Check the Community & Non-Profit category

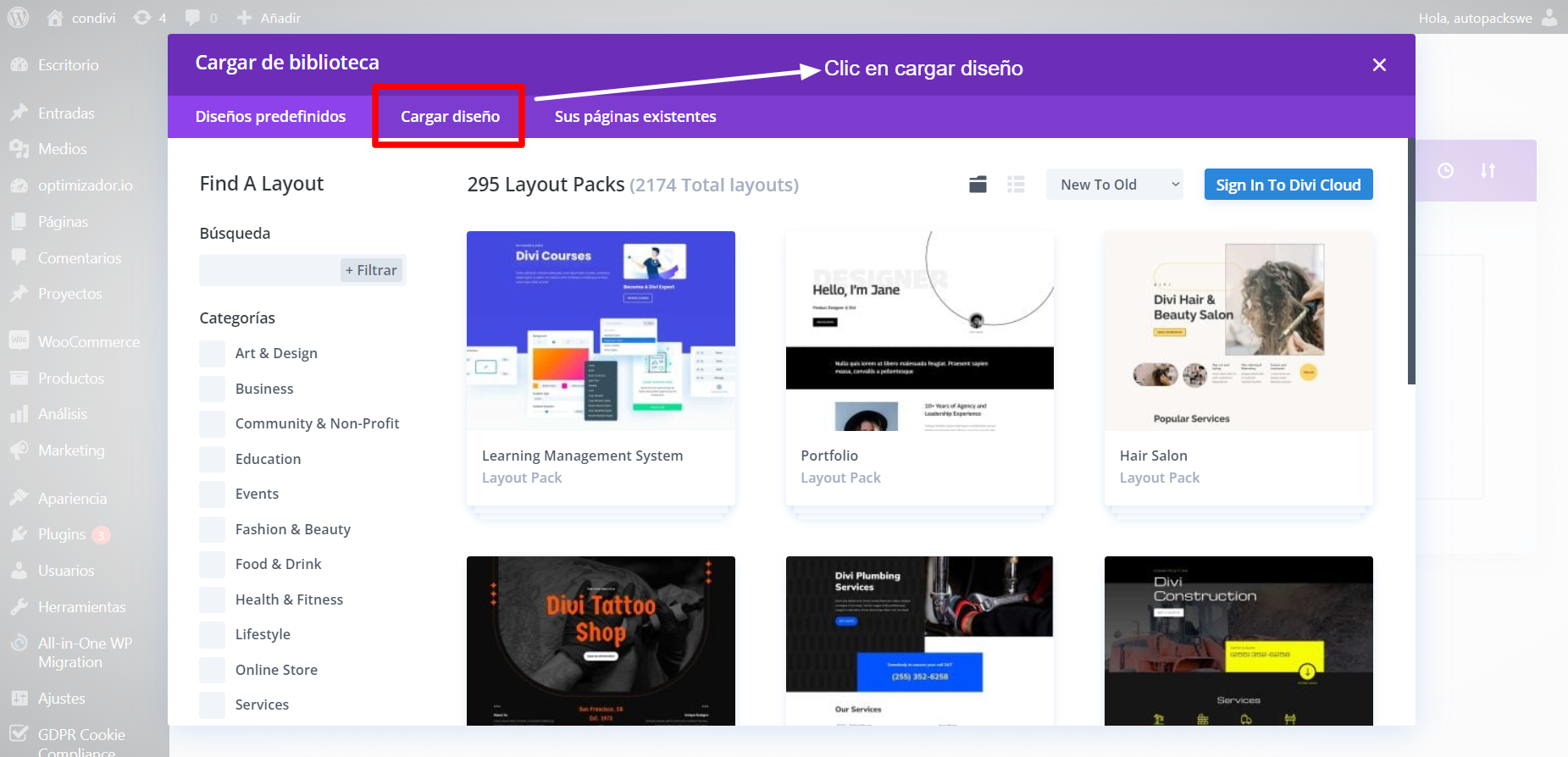click(213, 424)
